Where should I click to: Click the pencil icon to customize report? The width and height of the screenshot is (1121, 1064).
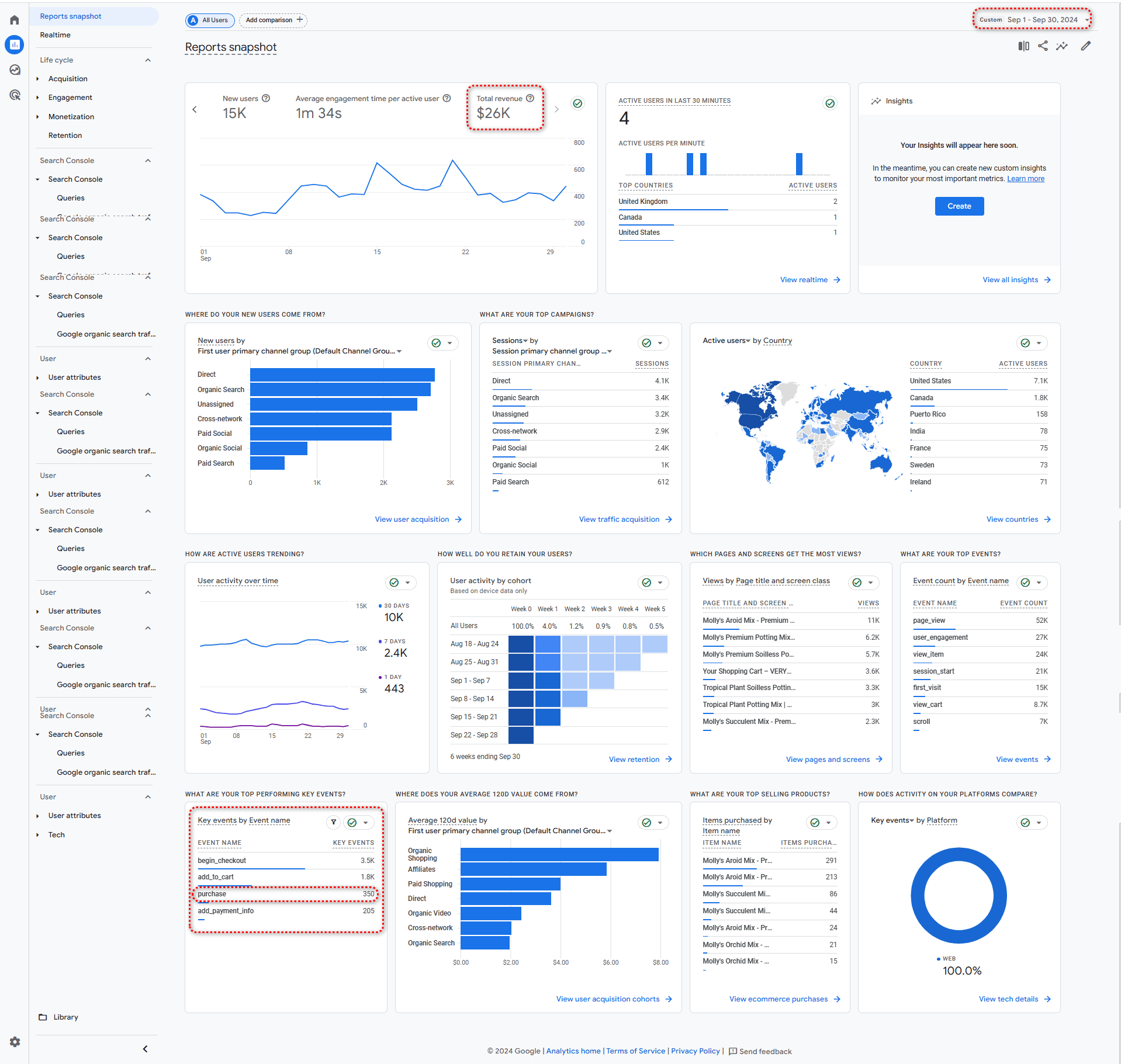click(x=1085, y=46)
